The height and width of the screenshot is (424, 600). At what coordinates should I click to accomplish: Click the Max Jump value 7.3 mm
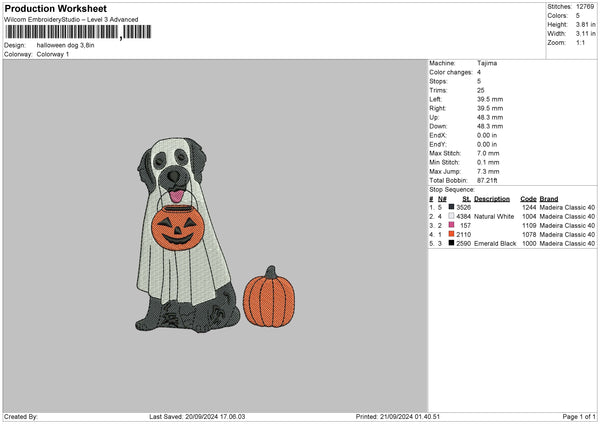click(488, 171)
